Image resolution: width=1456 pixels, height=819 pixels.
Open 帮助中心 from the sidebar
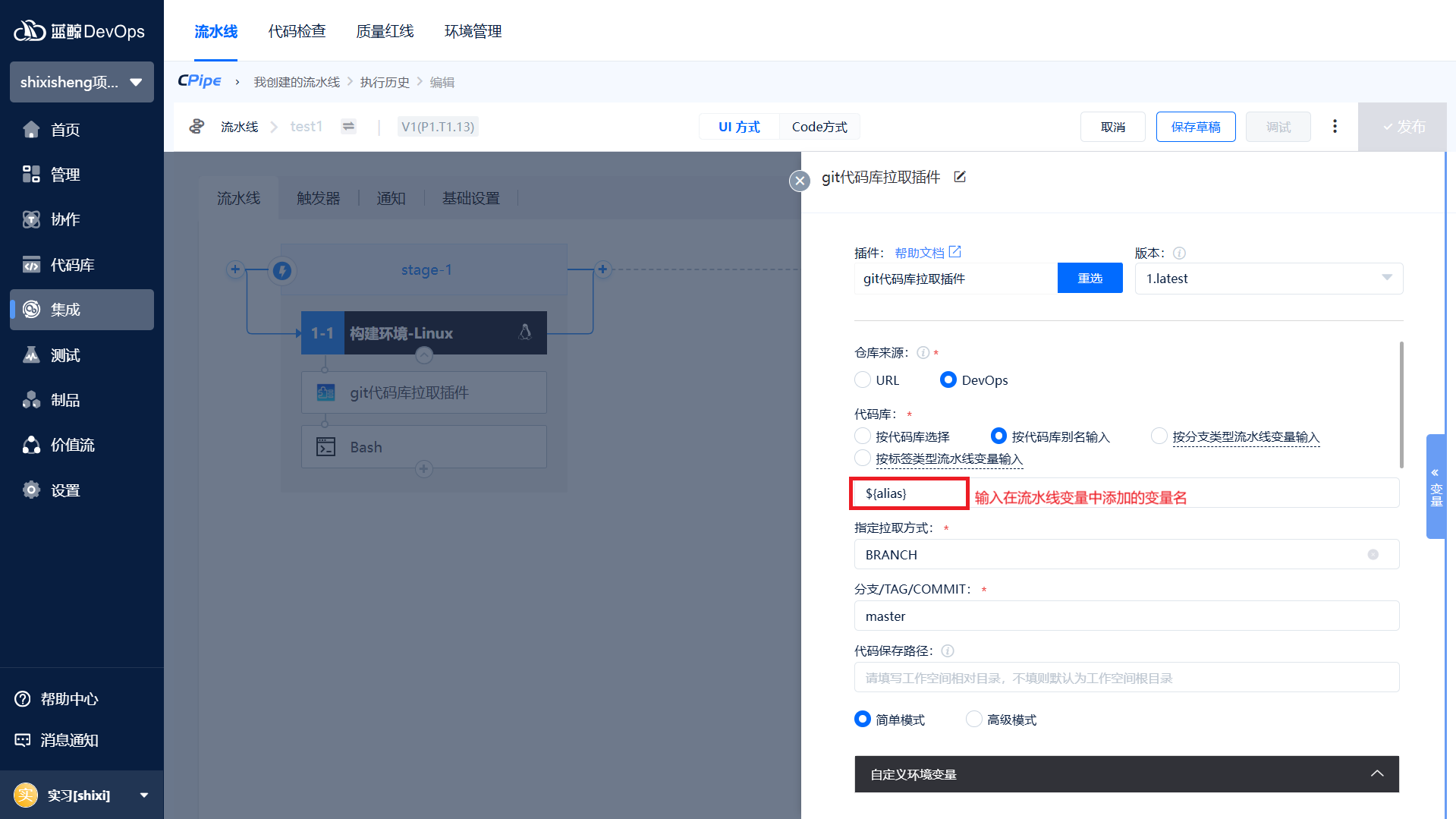point(68,699)
